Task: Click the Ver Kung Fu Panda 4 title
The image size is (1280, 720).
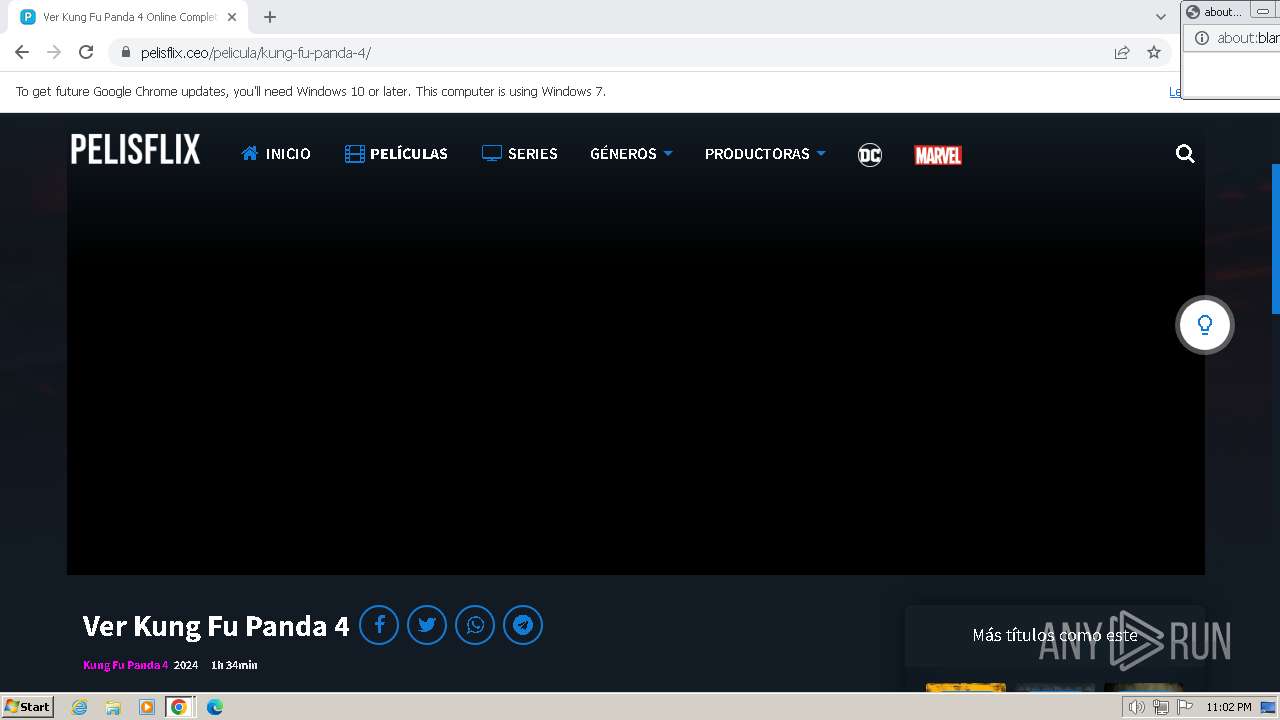Action: [216, 626]
